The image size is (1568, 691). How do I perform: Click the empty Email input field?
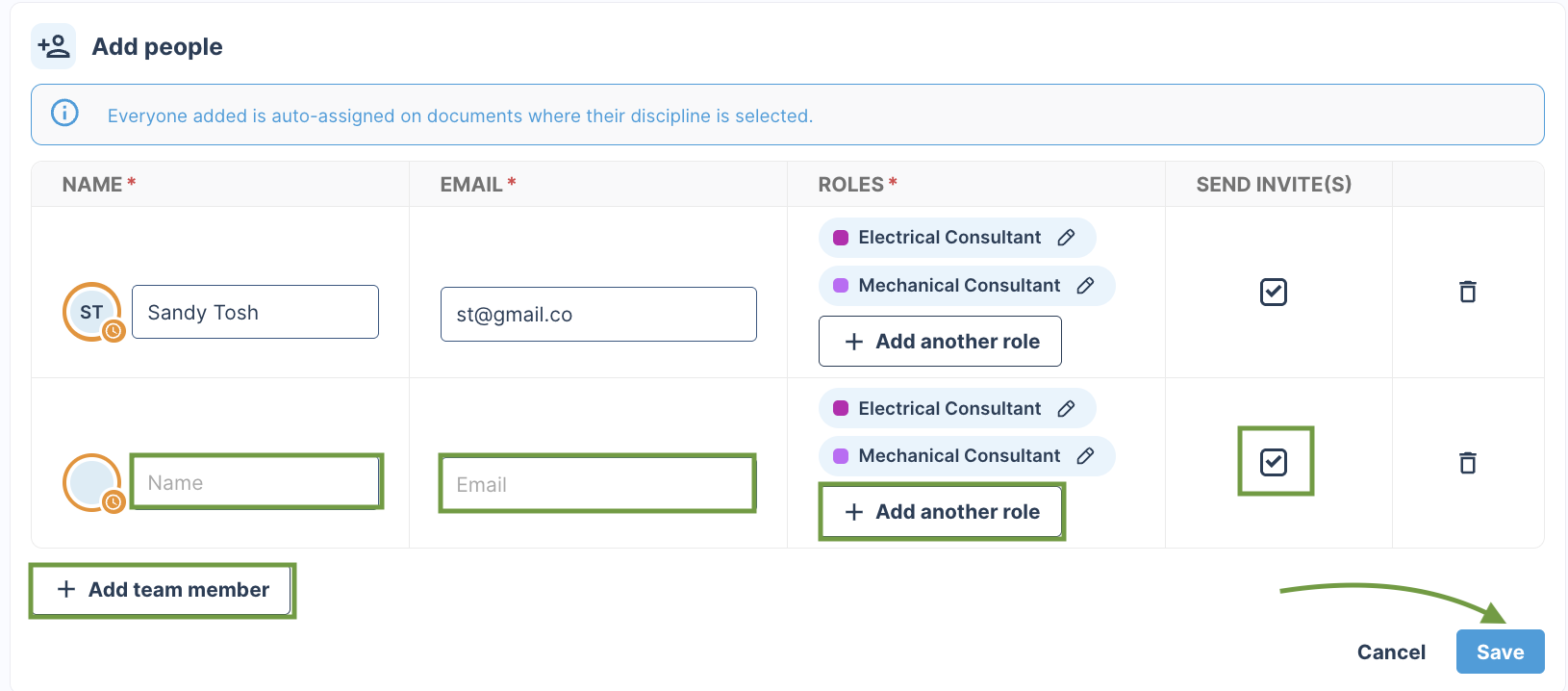[597, 484]
